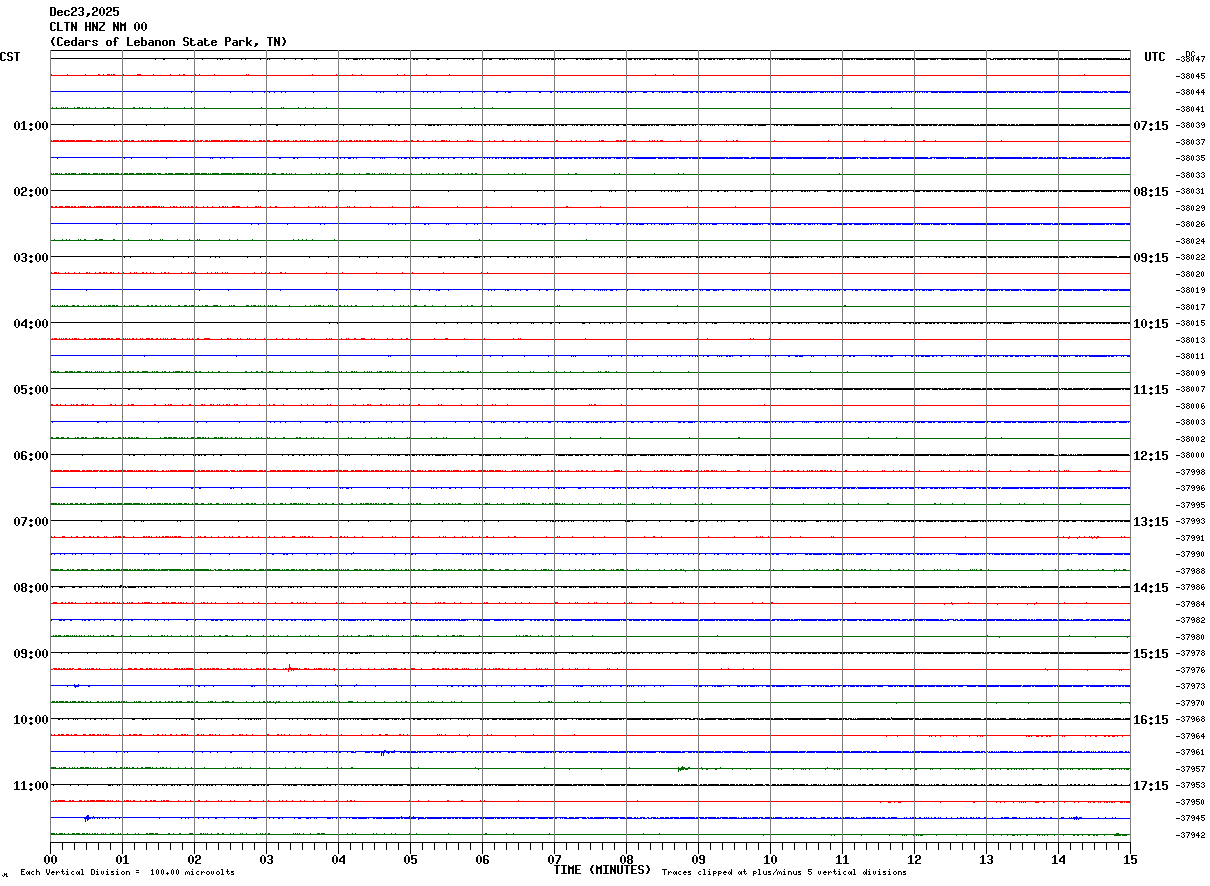Viewport: 1210px width, 886px height.
Task: Click the DC offset value "-38007"
Action: point(1191,389)
